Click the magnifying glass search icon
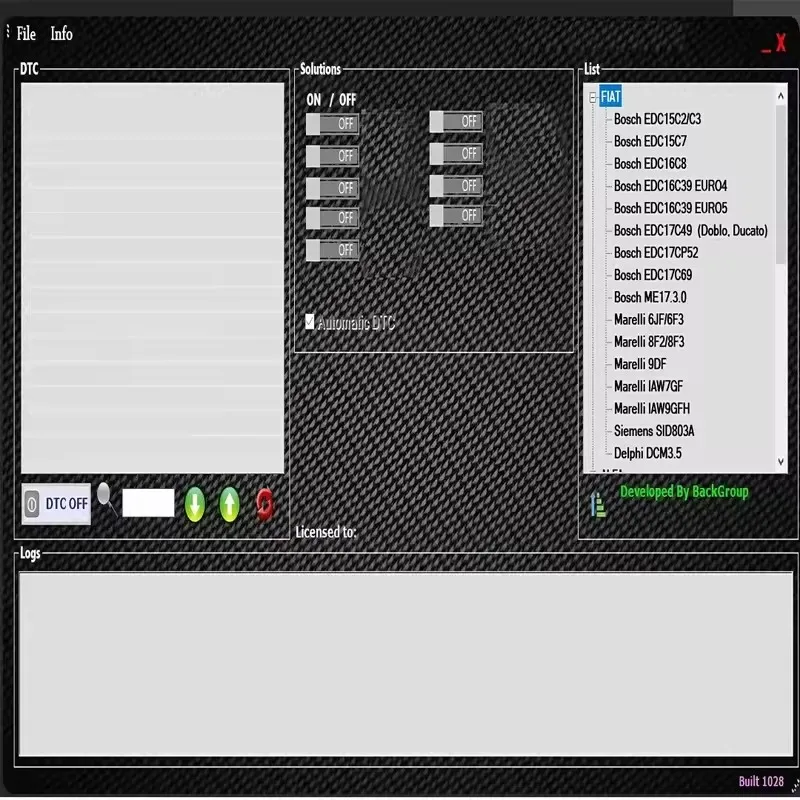This screenshot has height=800, width=800. [107, 499]
